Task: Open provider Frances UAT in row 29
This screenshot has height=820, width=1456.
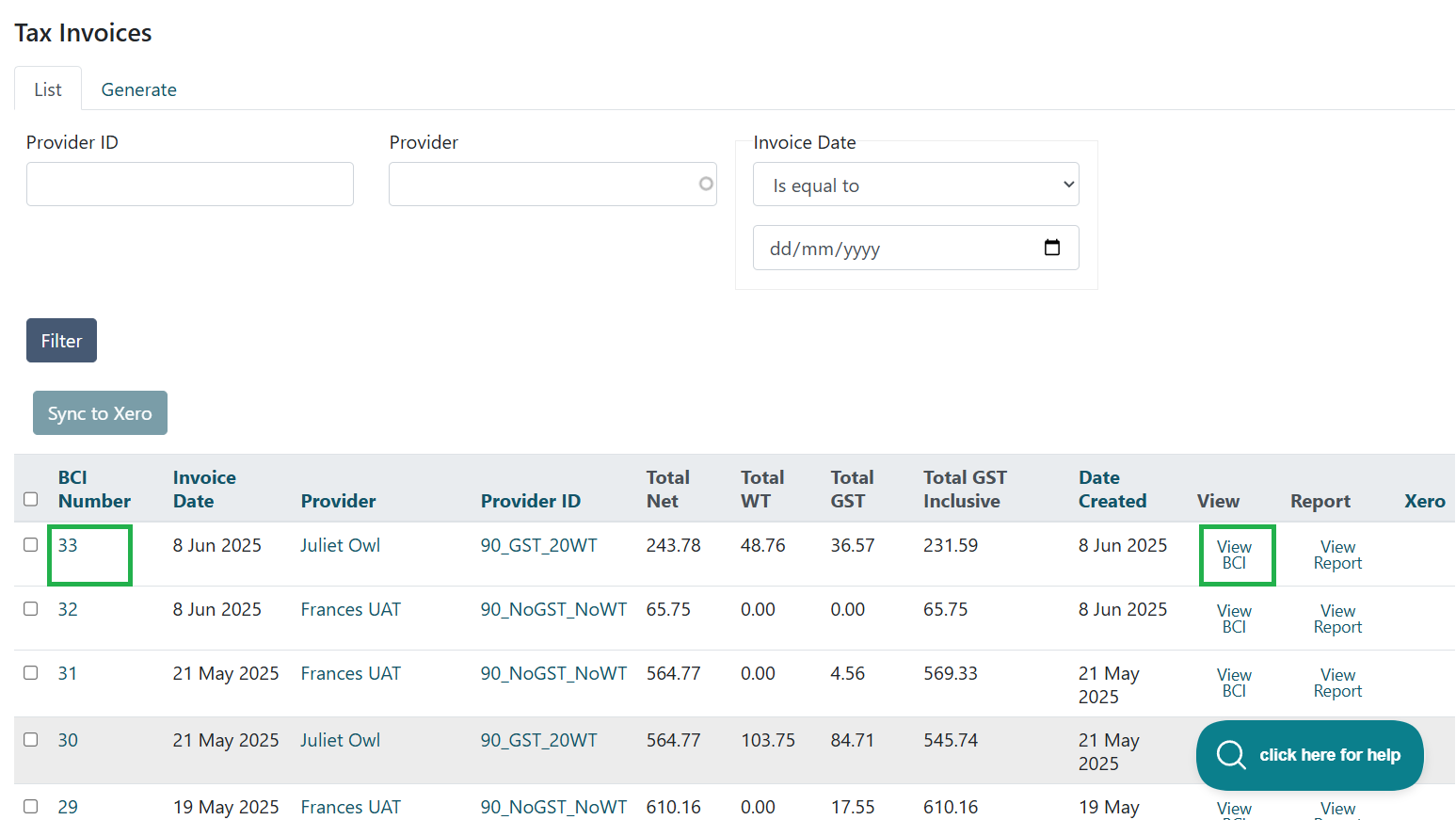Action: 350,807
